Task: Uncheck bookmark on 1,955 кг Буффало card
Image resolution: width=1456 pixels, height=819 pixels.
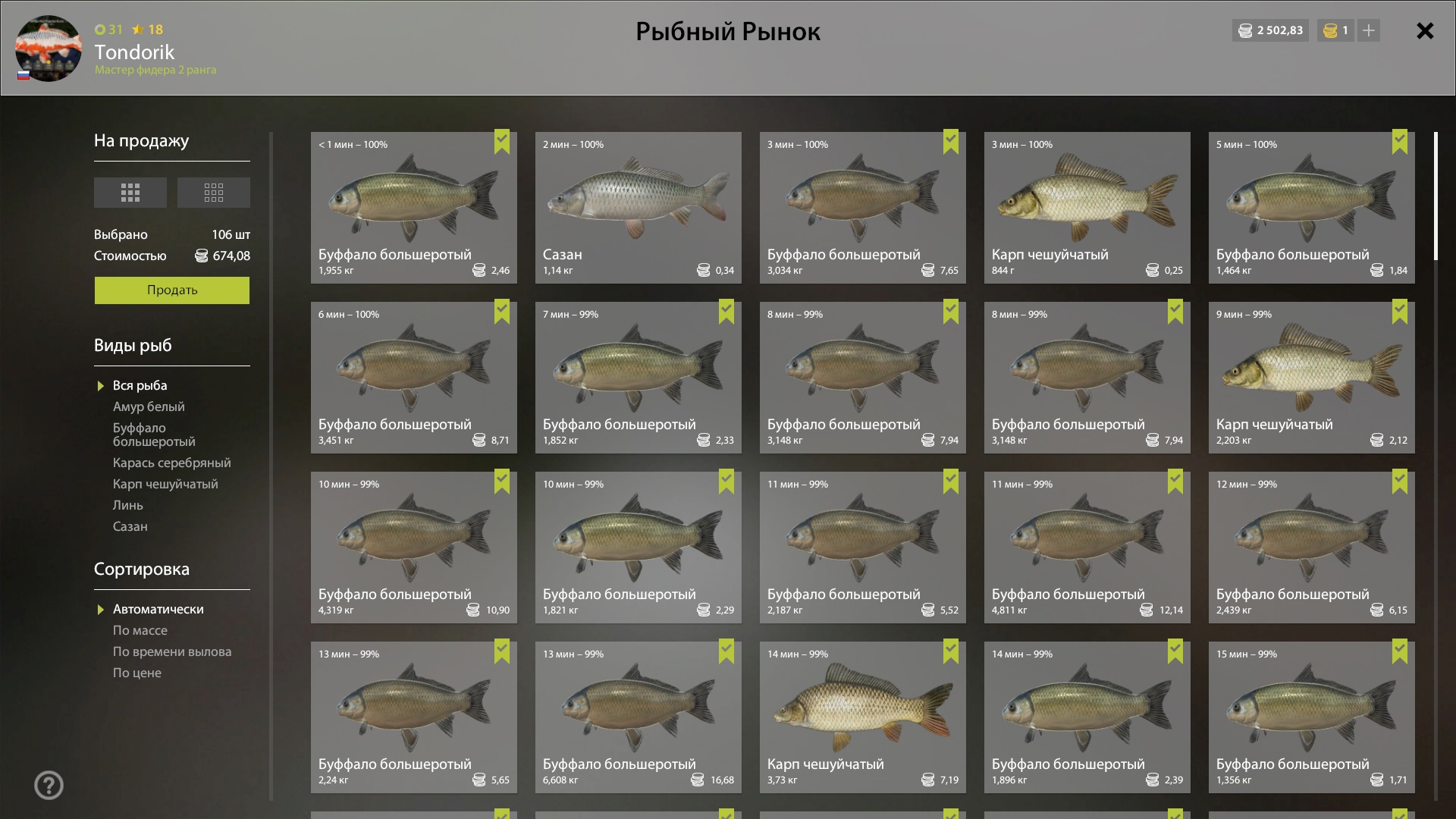Action: 502,142
